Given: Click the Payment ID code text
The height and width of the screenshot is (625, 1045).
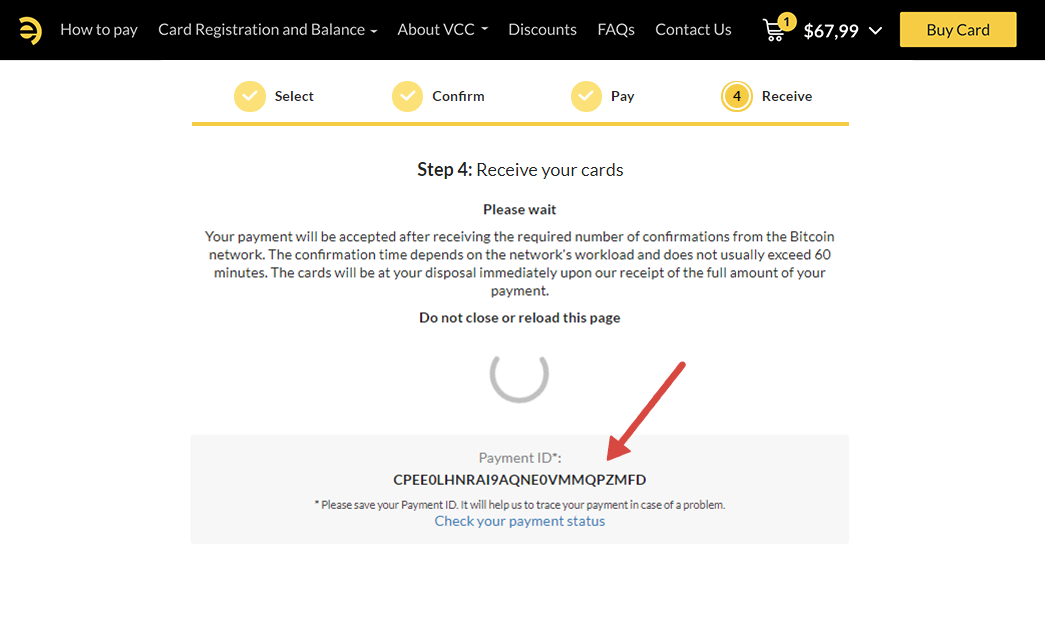Looking at the screenshot, I should [x=520, y=480].
